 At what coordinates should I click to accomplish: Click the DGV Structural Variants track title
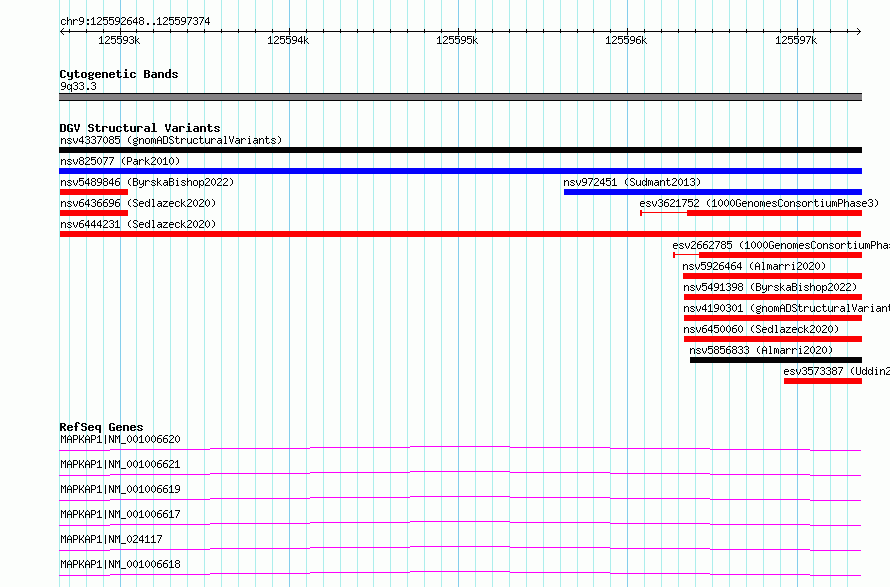pyautogui.click(x=140, y=128)
